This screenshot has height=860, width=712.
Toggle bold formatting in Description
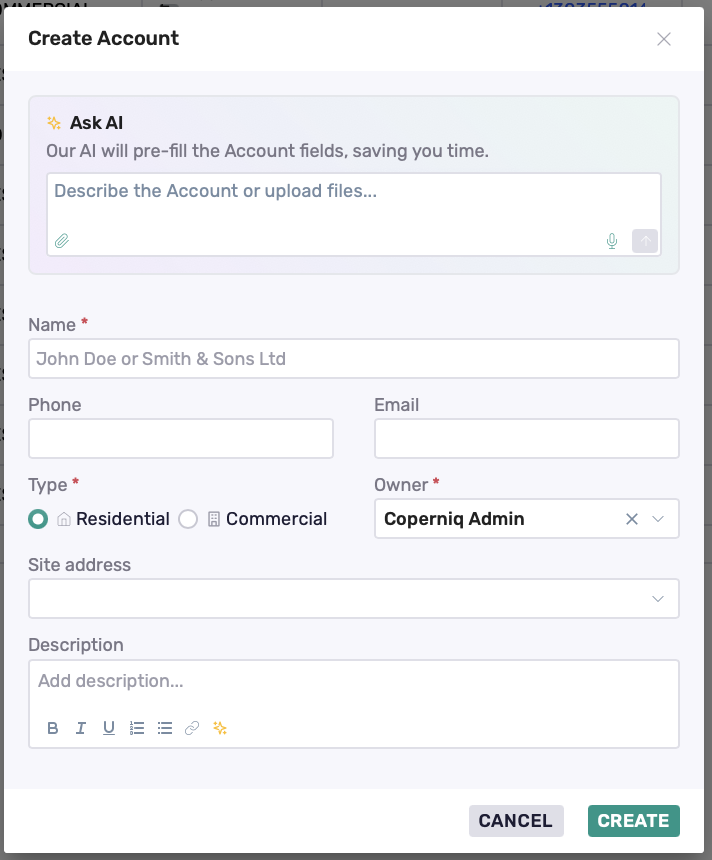[x=53, y=728]
